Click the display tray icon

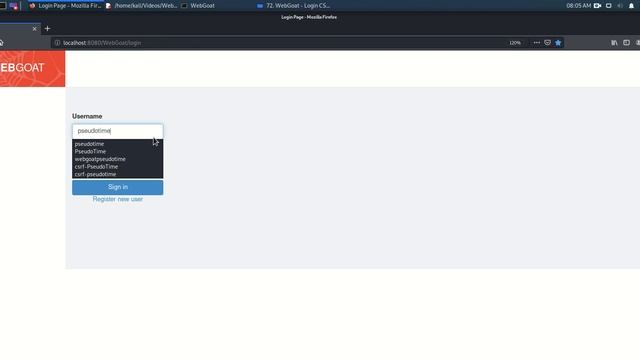click(609, 6)
